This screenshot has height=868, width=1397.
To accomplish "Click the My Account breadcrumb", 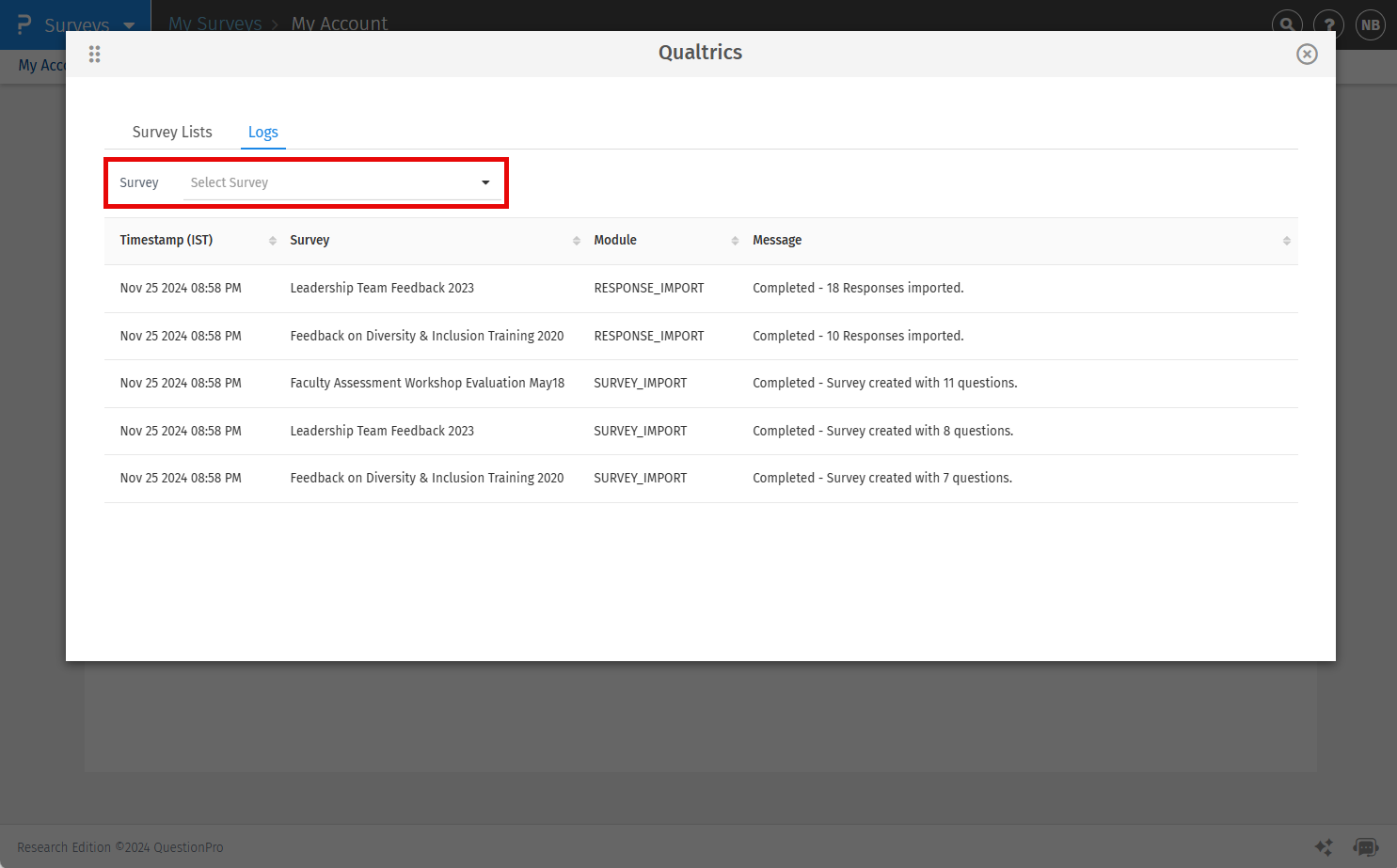I will click(339, 24).
